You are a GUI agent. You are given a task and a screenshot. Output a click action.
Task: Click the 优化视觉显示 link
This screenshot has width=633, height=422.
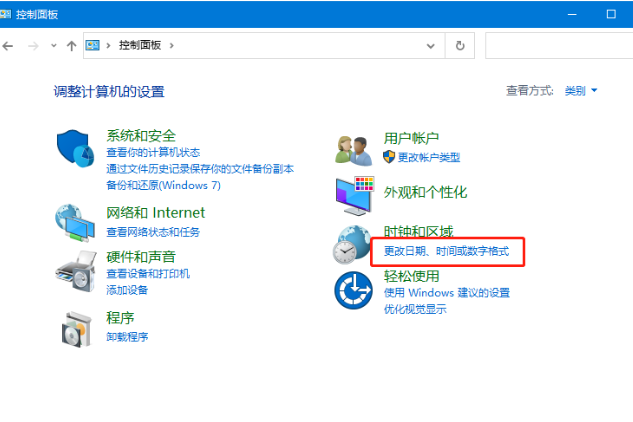pyautogui.click(x=415, y=309)
